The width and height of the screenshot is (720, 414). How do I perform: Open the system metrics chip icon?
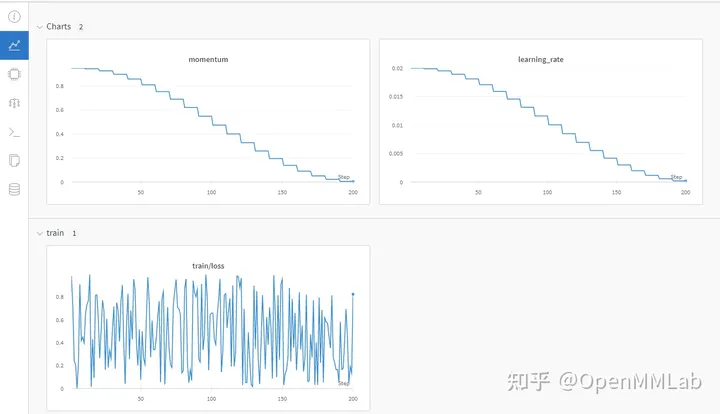(x=14, y=74)
